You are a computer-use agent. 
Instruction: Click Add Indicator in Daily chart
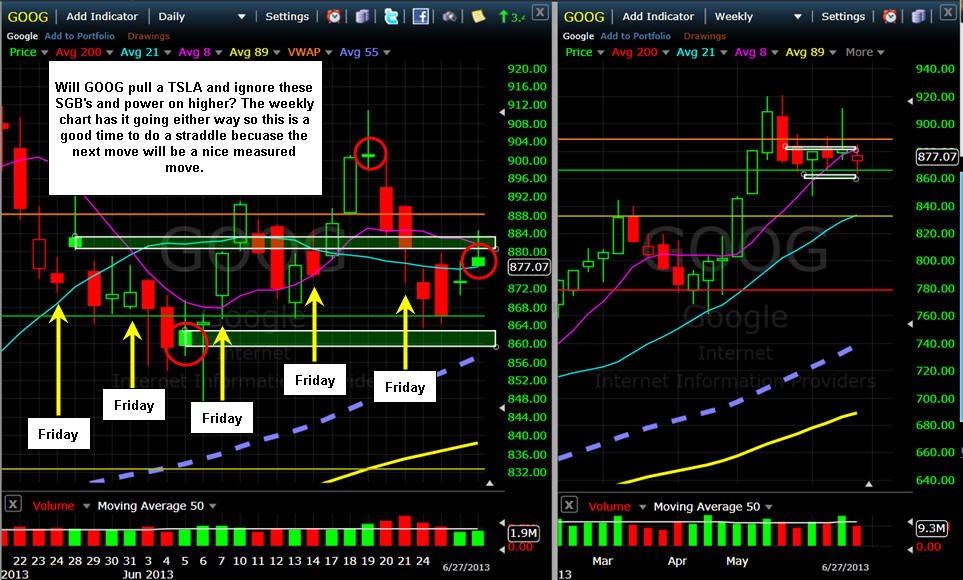tap(102, 17)
